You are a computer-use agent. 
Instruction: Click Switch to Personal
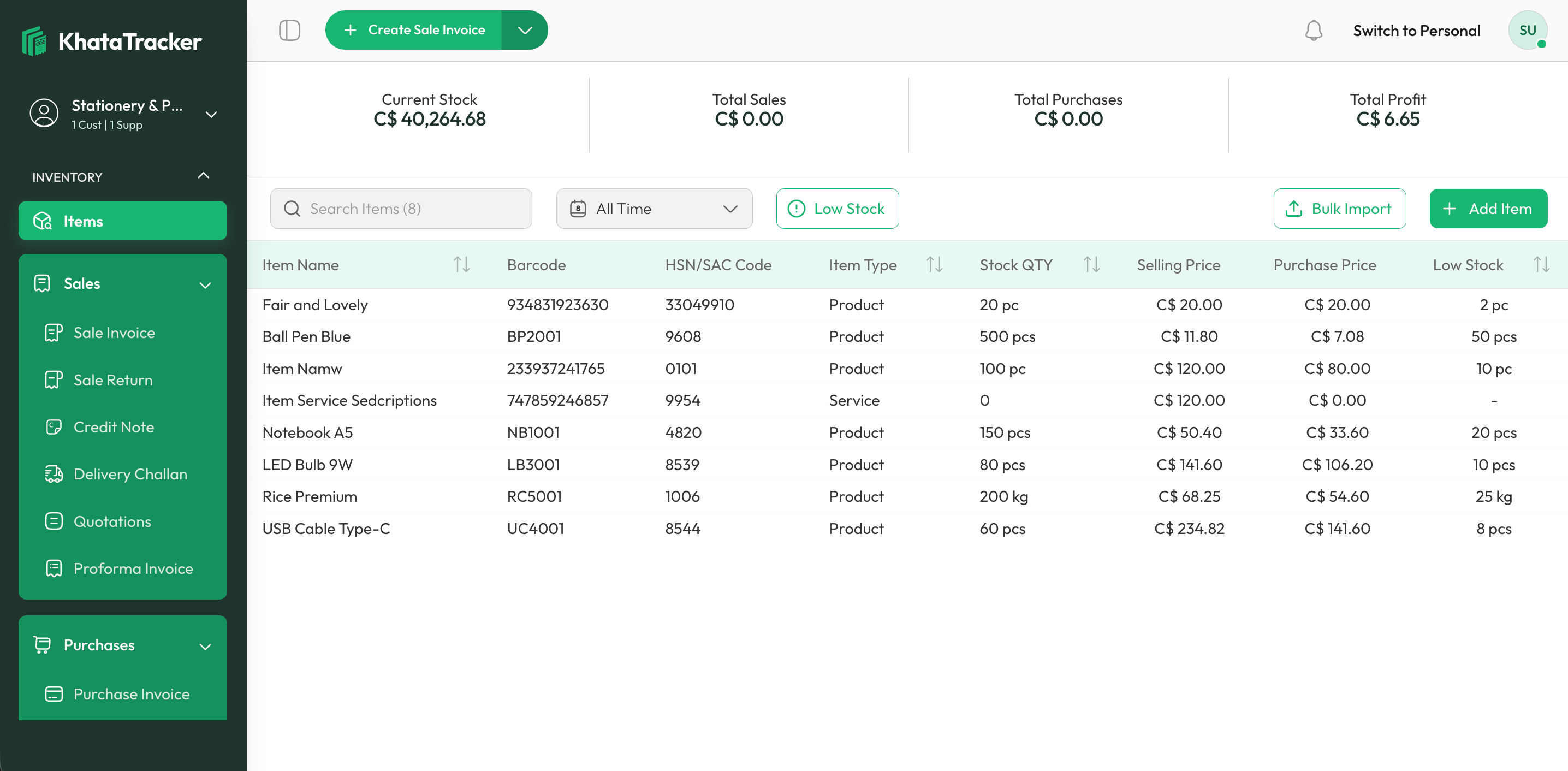(x=1416, y=31)
